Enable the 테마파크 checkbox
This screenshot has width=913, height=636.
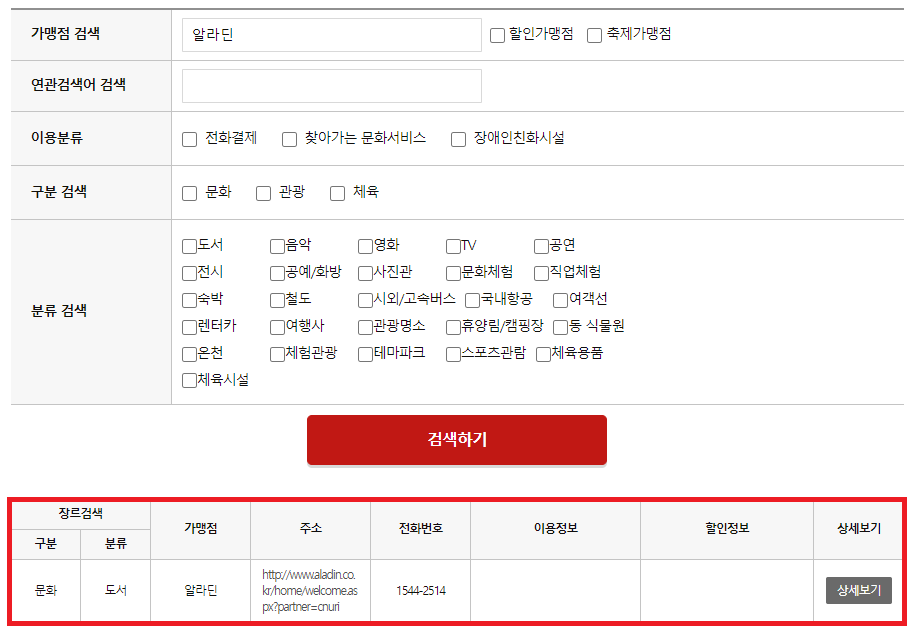(x=365, y=352)
